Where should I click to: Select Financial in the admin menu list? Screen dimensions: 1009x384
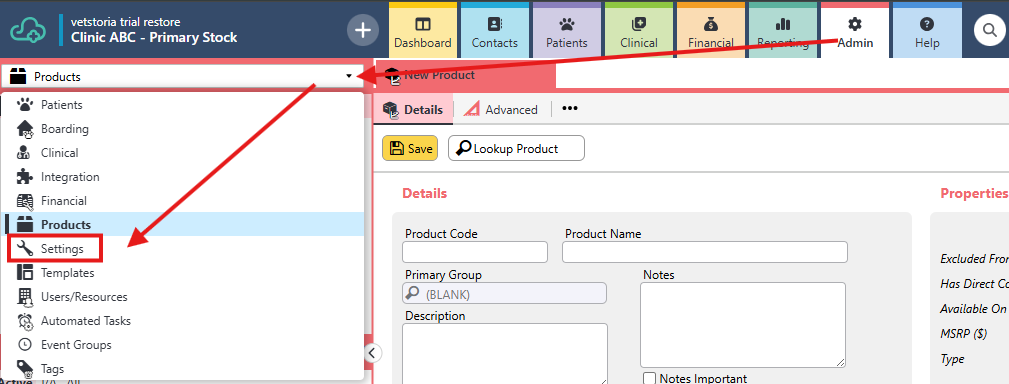click(183, 201)
